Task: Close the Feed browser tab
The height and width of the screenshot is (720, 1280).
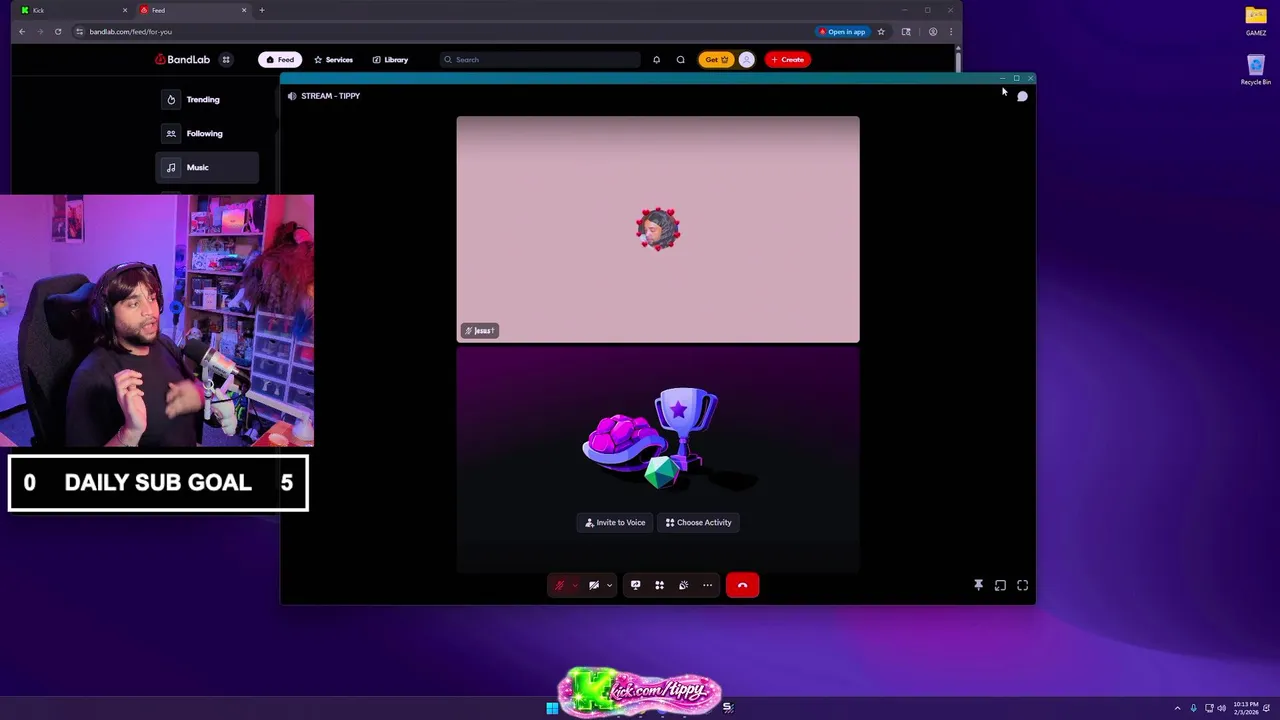Action: tap(244, 10)
